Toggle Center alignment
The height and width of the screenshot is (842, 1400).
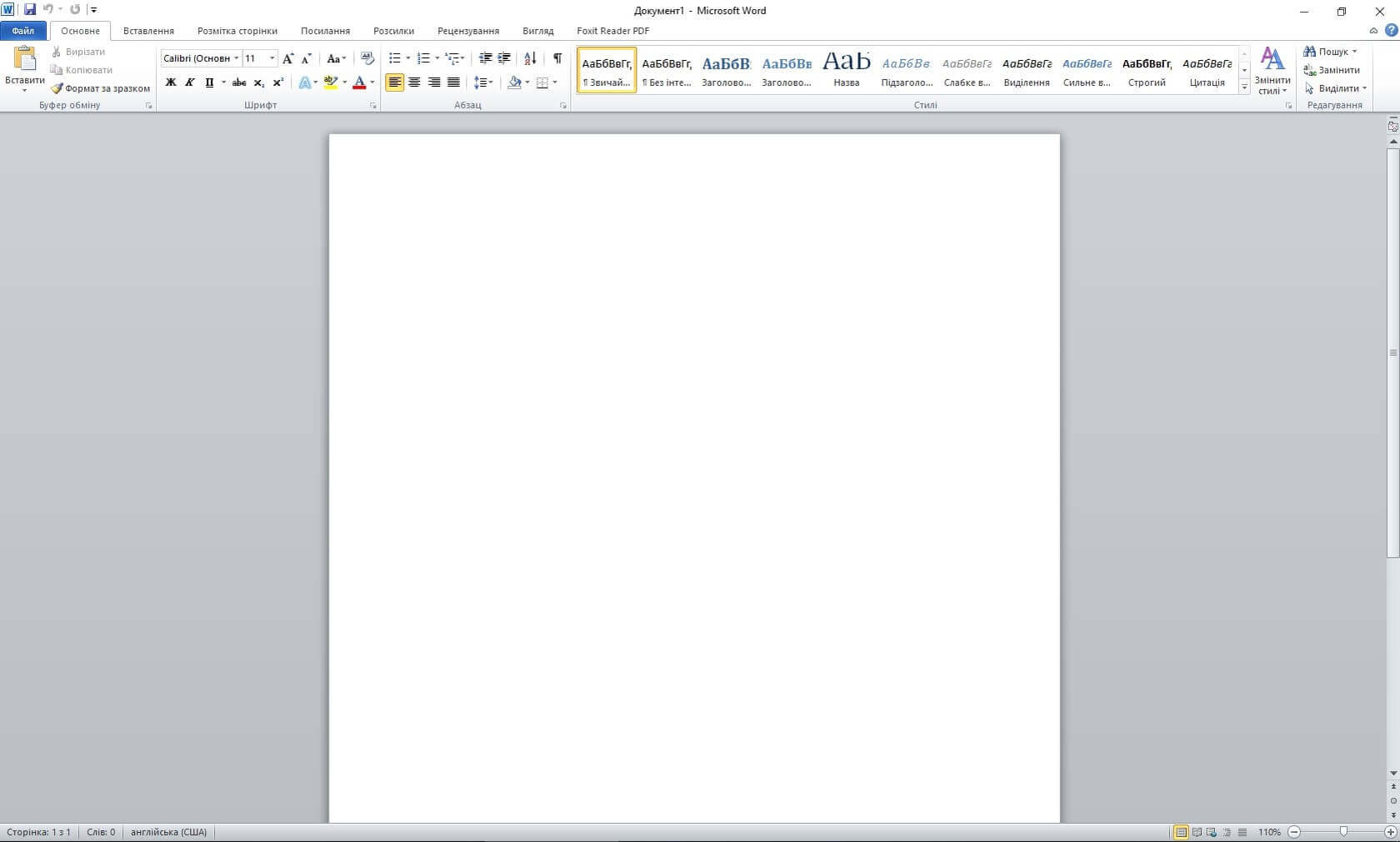point(414,83)
